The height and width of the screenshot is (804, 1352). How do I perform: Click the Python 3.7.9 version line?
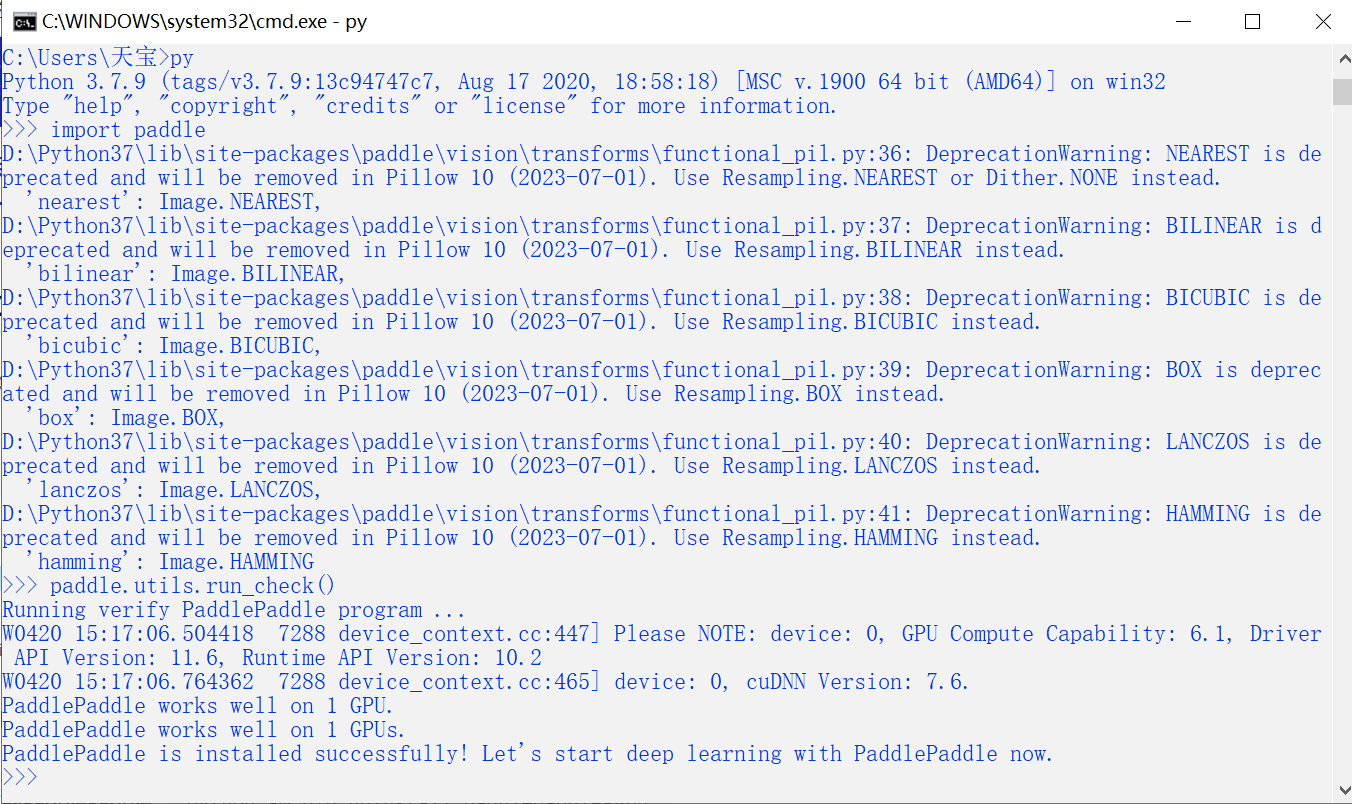580,81
